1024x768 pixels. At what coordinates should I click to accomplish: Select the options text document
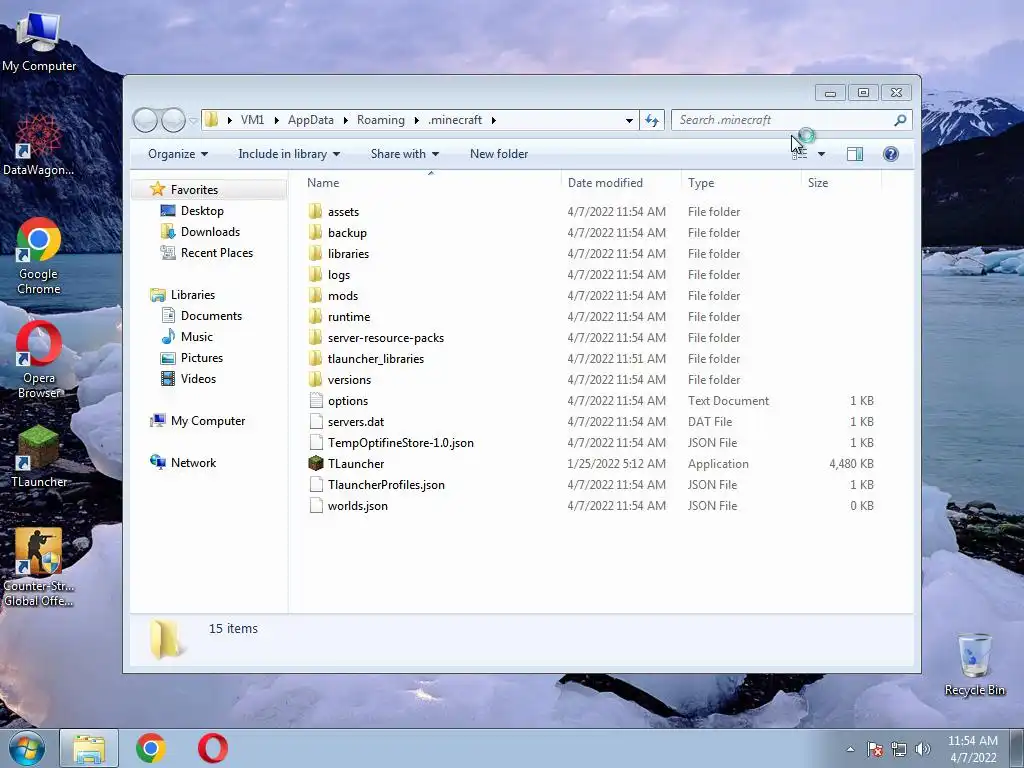pyautogui.click(x=347, y=400)
